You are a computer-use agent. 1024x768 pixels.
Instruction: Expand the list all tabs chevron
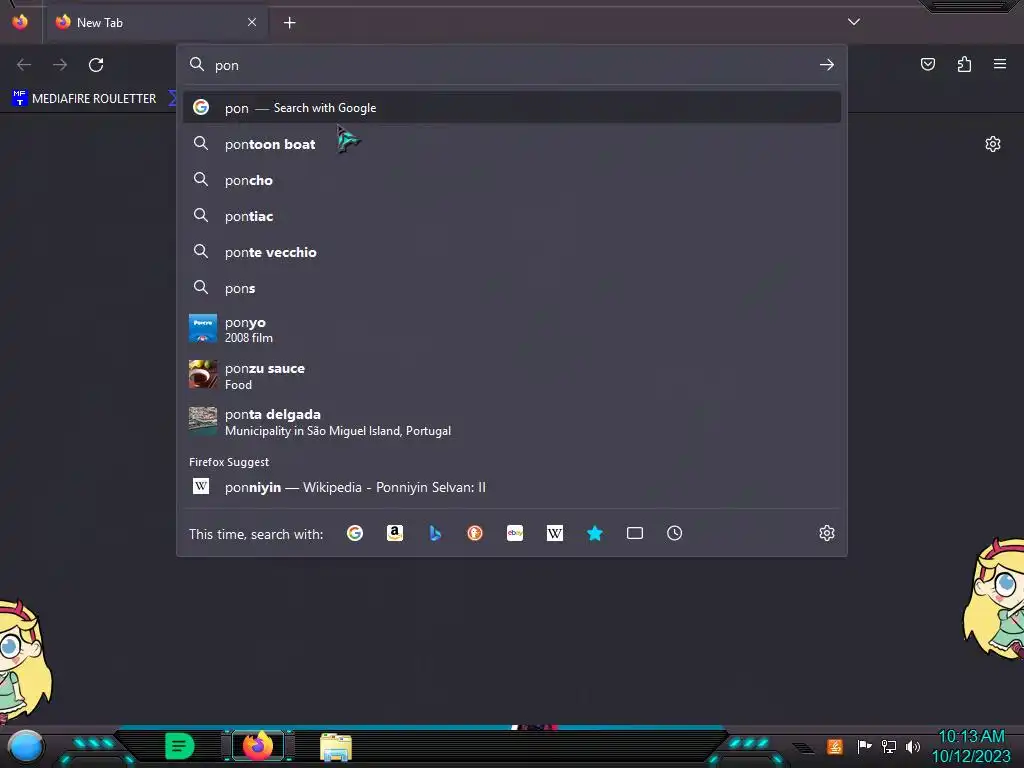pyautogui.click(x=854, y=22)
